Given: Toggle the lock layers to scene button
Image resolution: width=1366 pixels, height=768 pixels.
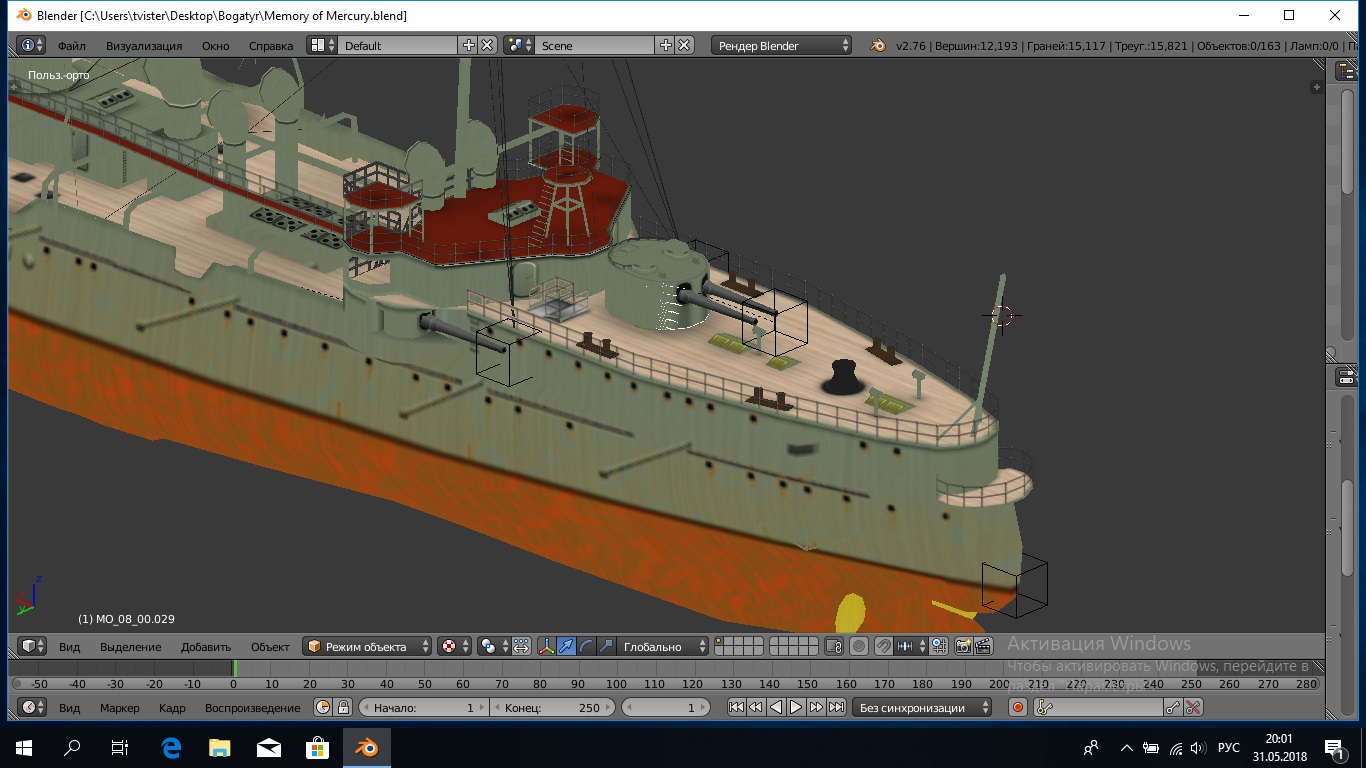Looking at the screenshot, I should 834,646.
